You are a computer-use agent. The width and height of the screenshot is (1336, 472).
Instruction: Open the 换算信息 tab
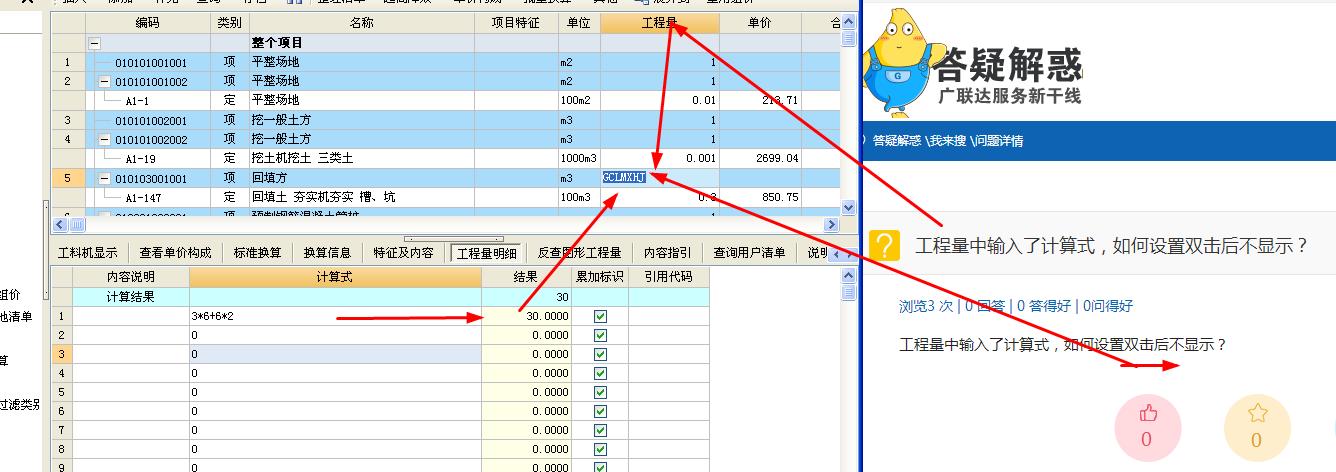pos(327,253)
